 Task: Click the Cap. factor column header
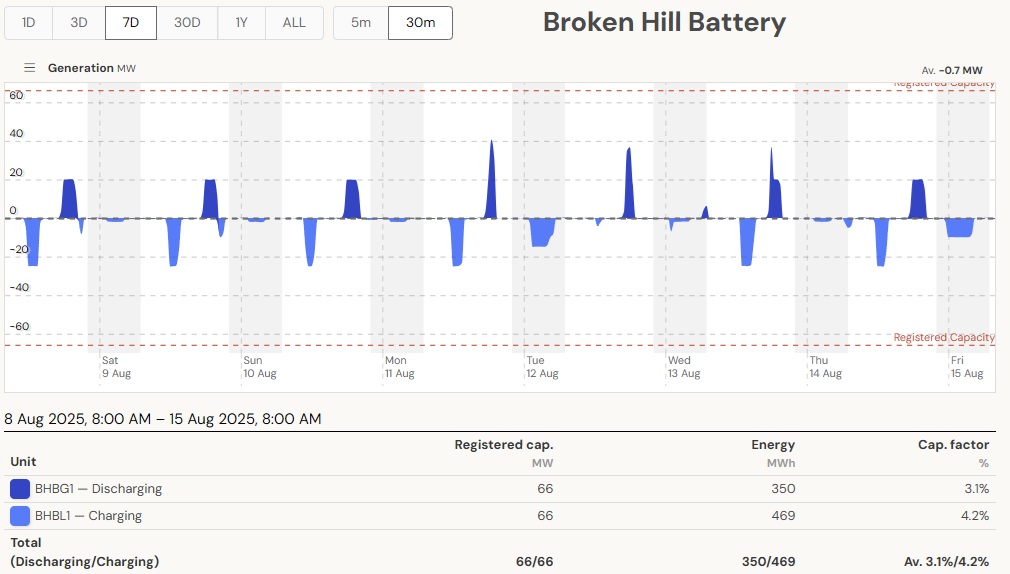953,445
